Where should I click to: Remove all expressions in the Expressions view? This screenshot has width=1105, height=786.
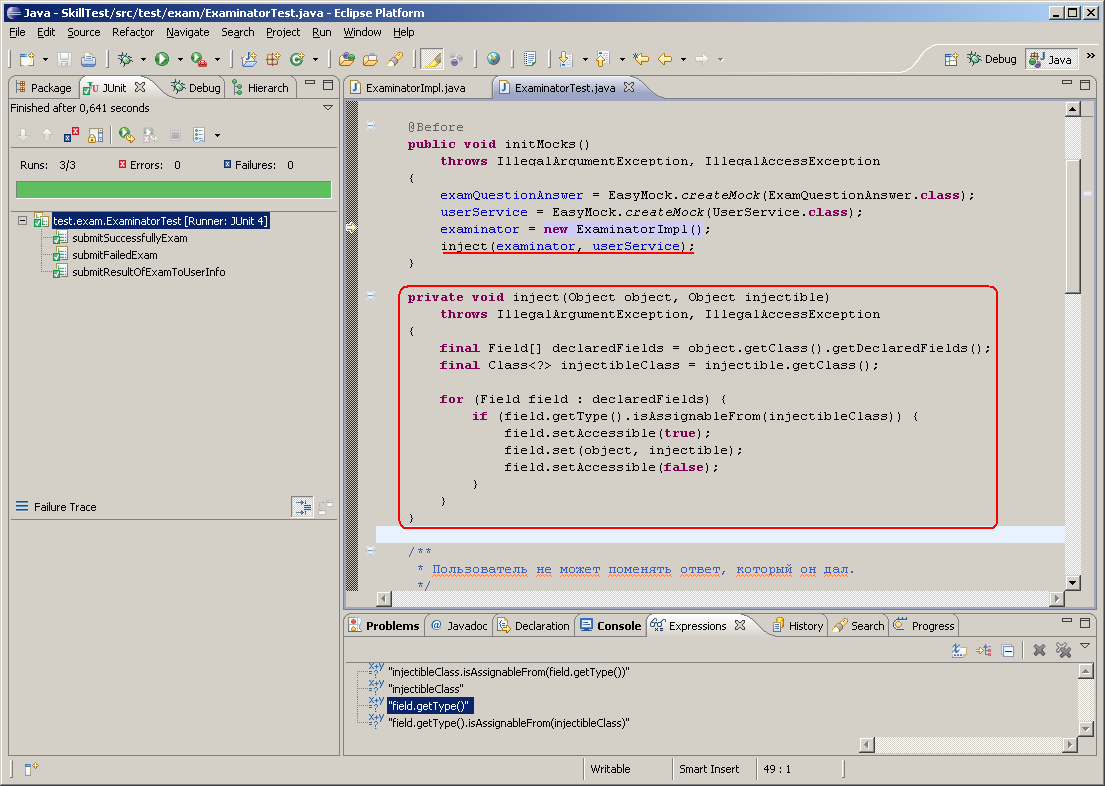[1063, 650]
